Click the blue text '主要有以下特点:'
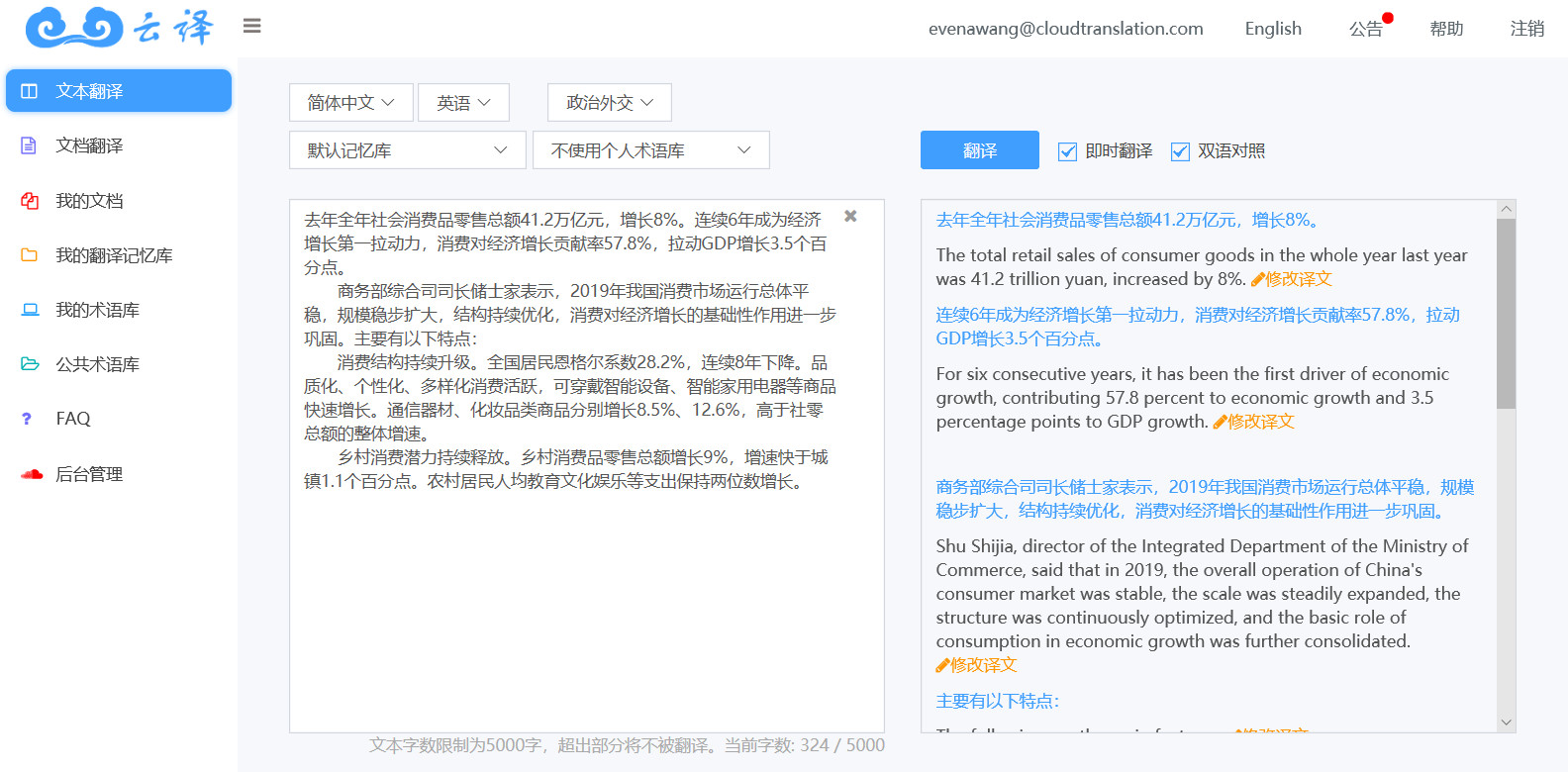This screenshot has height=772, width=1568. 998,701
